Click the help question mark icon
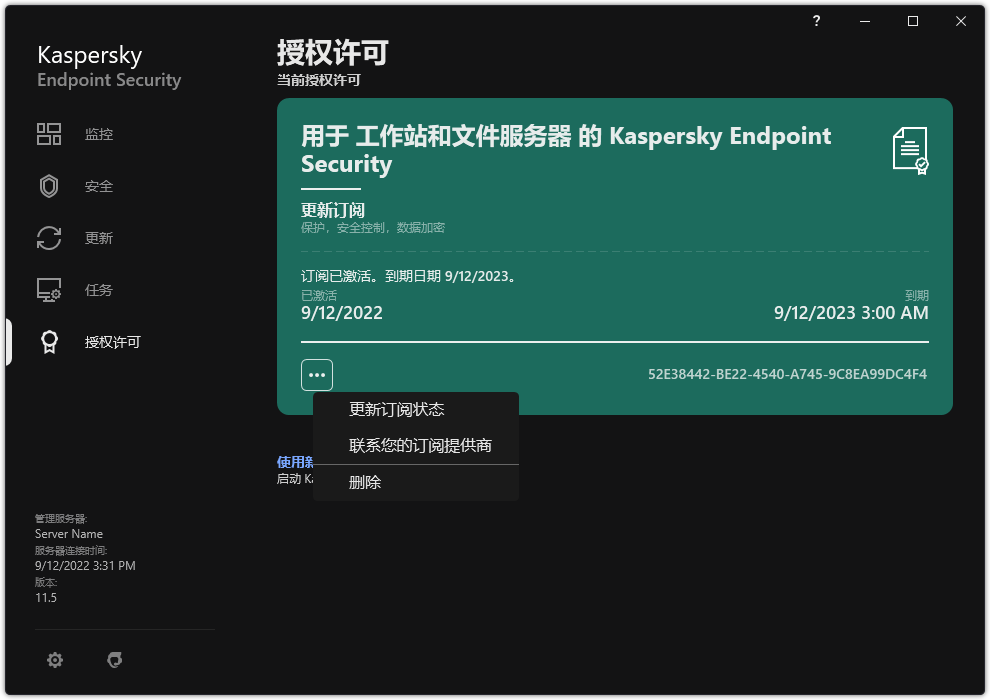 pyautogui.click(x=816, y=20)
